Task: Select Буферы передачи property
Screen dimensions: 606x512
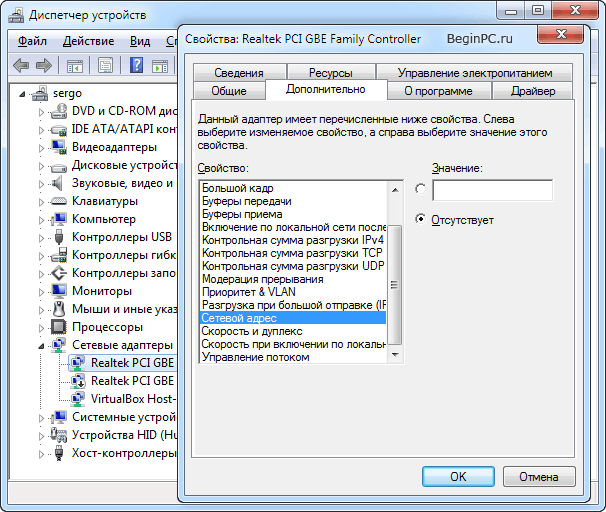Action: click(293, 201)
